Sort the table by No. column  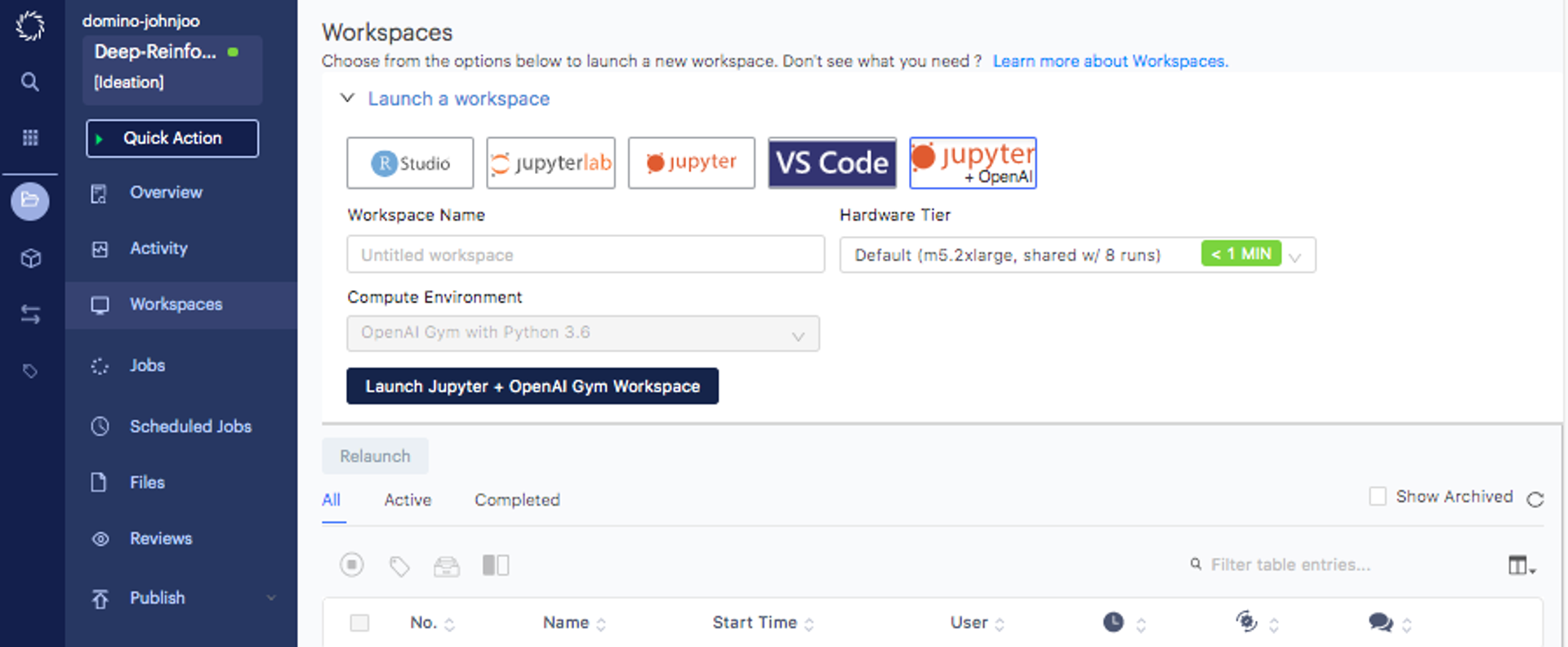(x=432, y=622)
